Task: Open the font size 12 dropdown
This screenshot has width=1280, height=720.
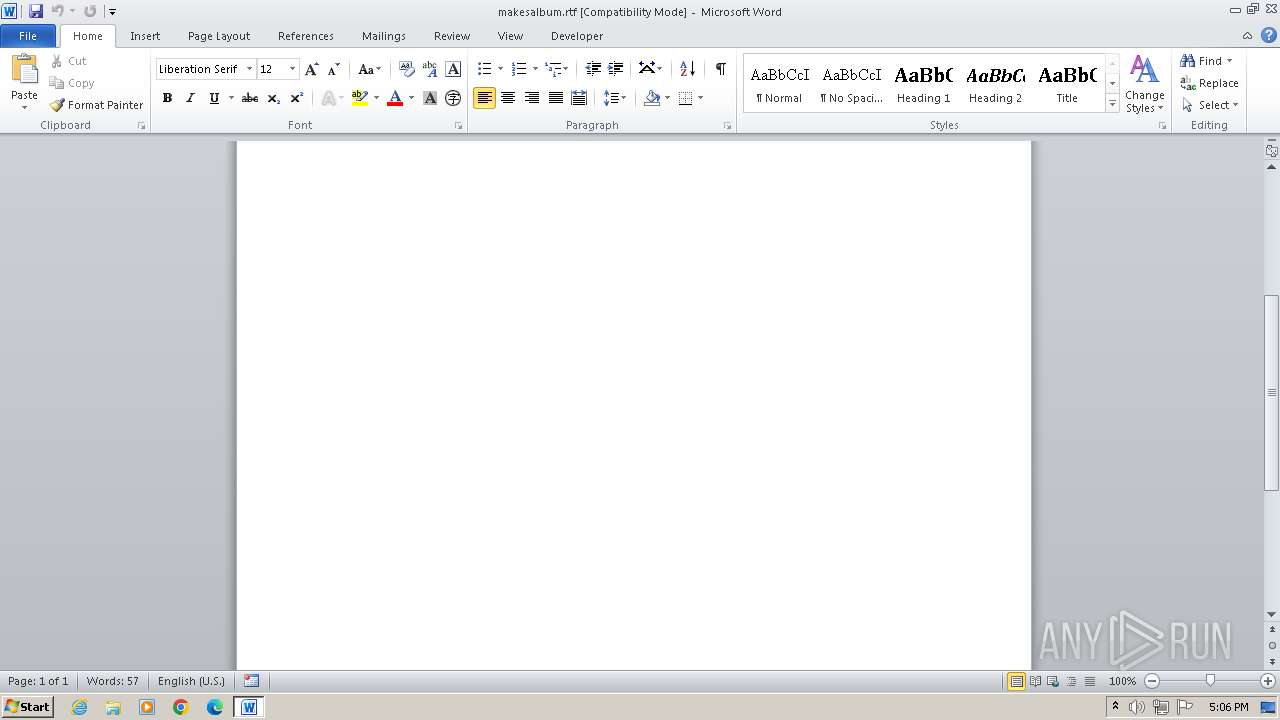Action: (x=292, y=69)
